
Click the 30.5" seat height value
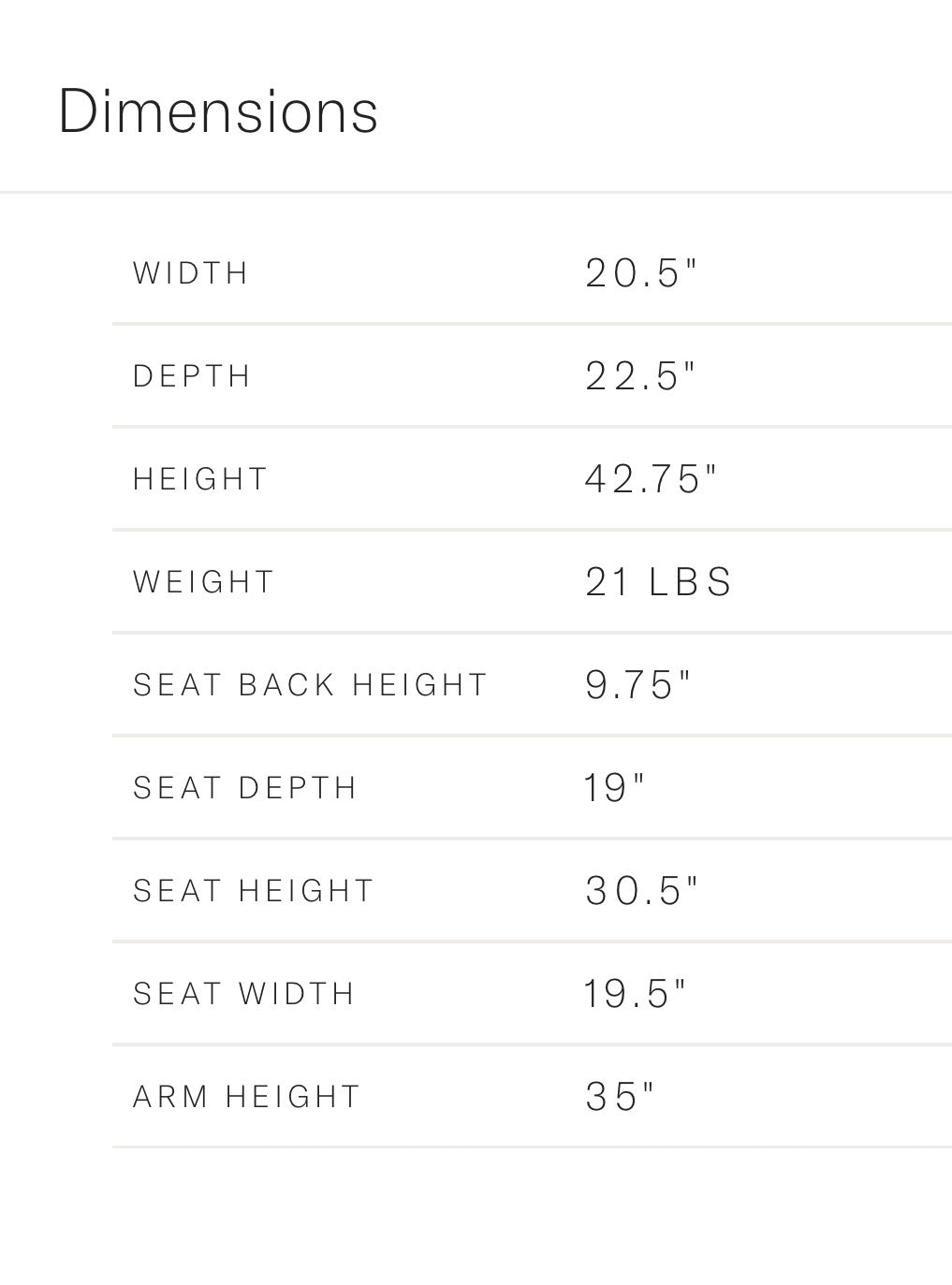(642, 891)
